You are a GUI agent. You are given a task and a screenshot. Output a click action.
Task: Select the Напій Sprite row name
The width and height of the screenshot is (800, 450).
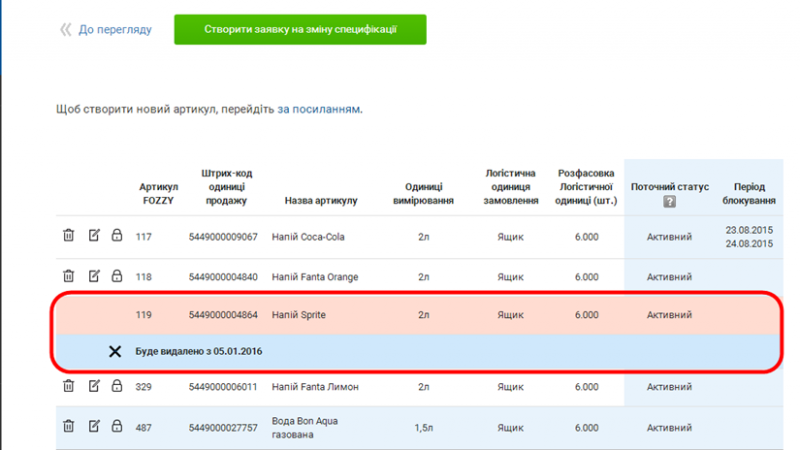click(298, 315)
